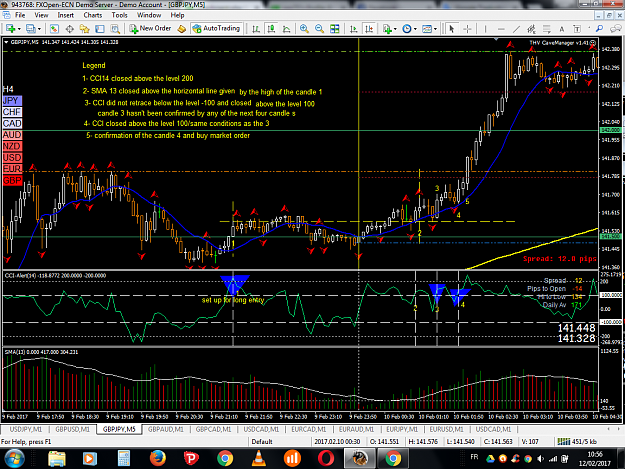The image size is (625, 469).
Task: Select the Text drawing tool
Action: [562, 29]
